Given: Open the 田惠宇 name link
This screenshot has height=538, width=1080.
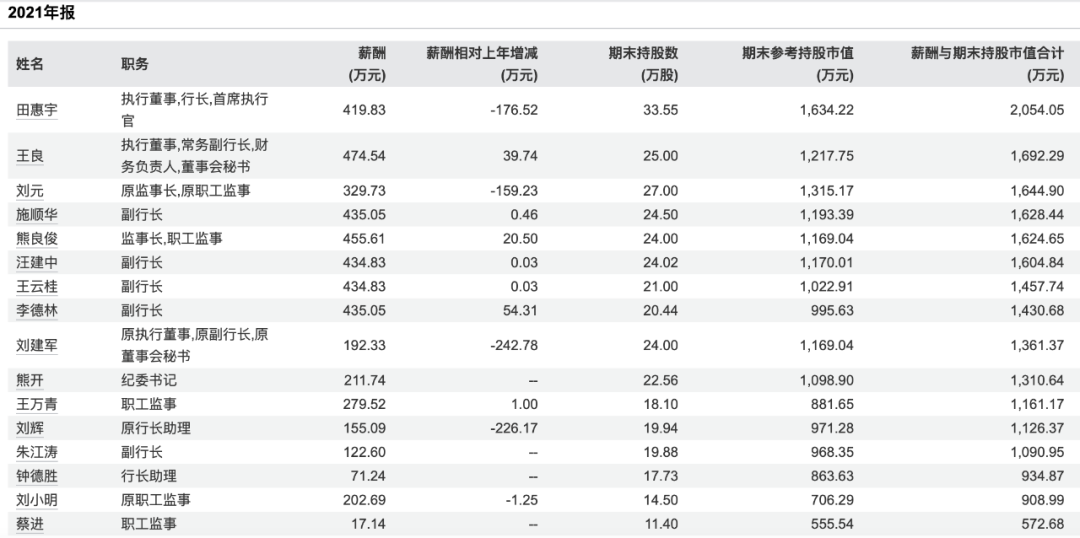Looking at the screenshot, I should 37,110.
